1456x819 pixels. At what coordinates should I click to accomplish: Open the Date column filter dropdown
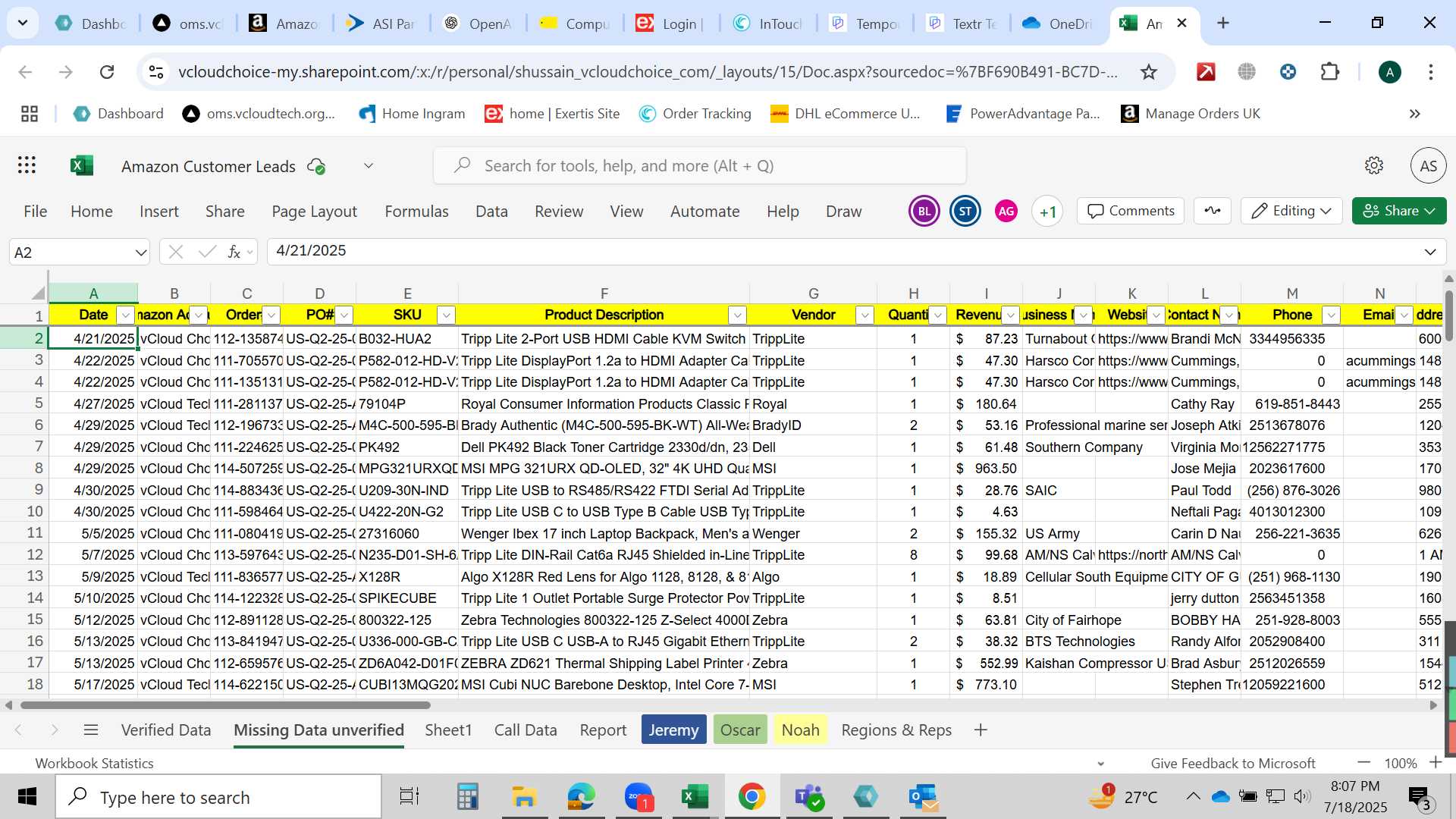coord(126,315)
